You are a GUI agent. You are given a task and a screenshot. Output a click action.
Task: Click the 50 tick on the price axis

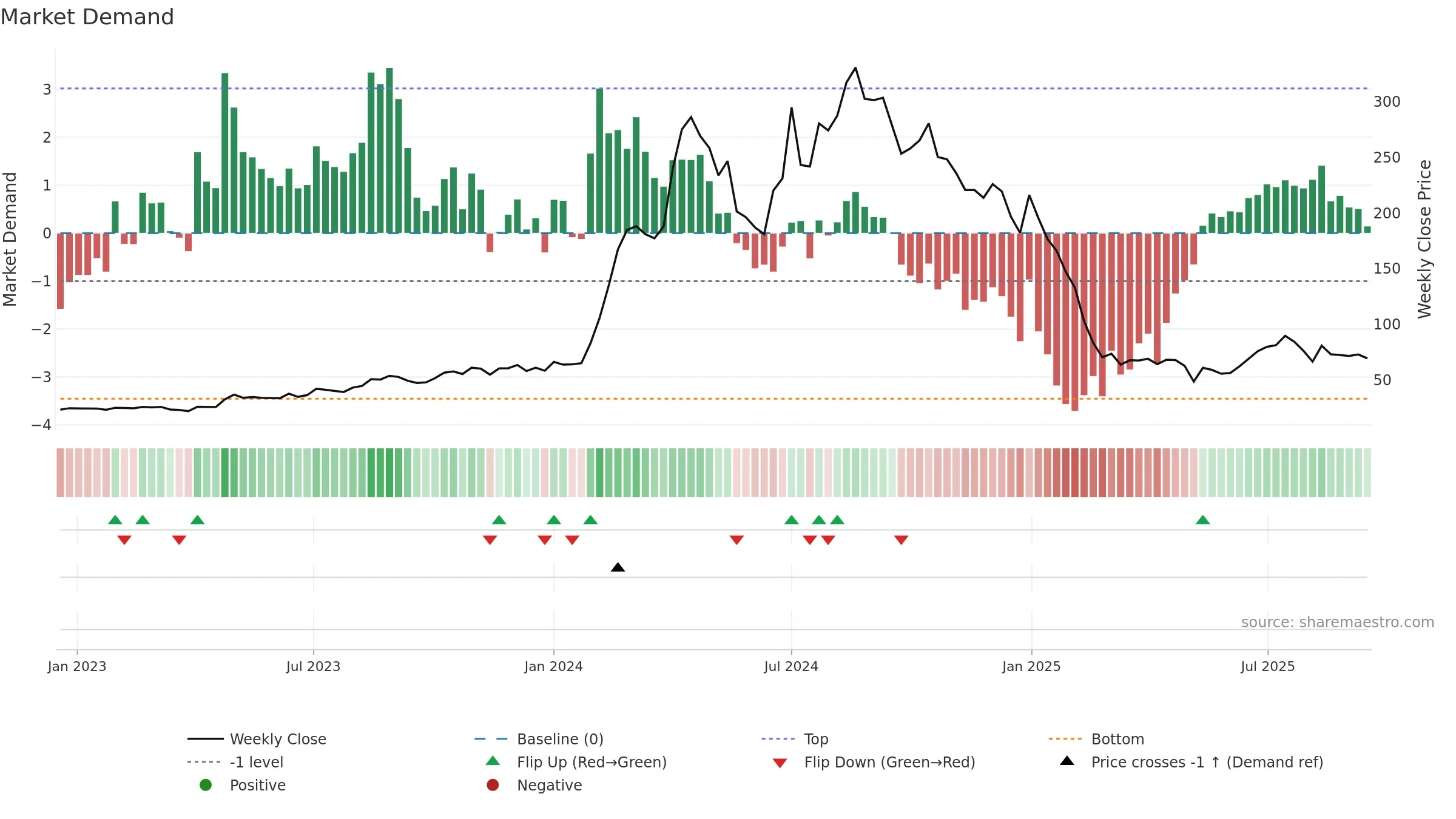1383,380
